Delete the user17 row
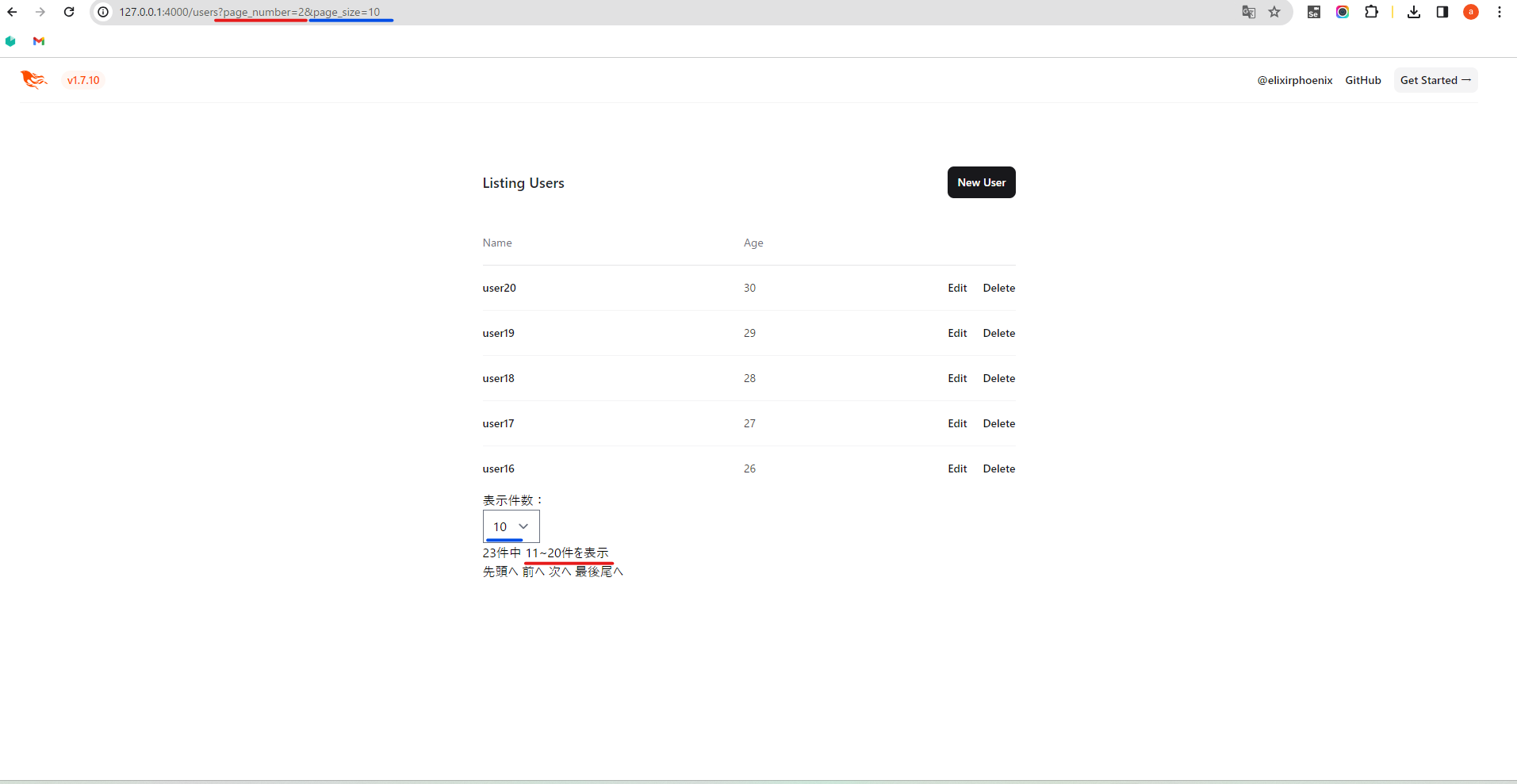This screenshot has width=1517, height=784. [999, 423]
